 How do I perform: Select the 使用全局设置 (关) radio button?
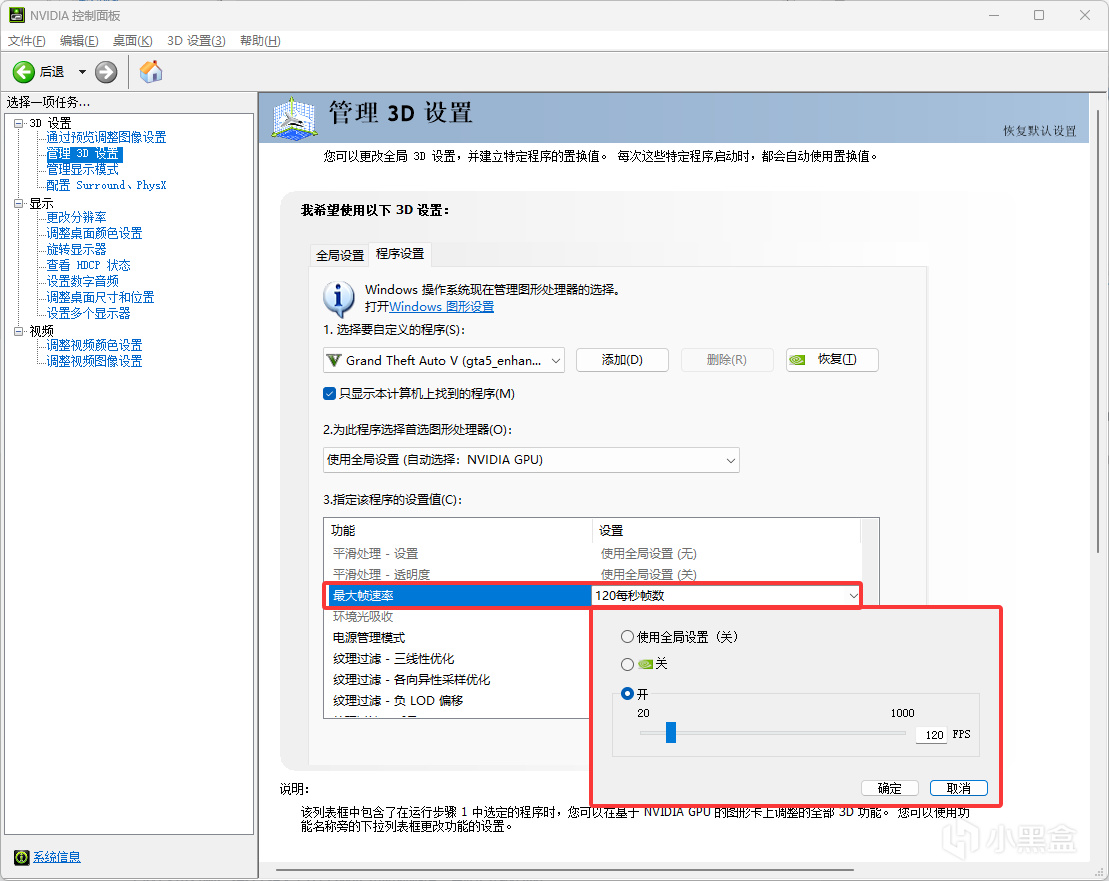(x=627, y=637)
